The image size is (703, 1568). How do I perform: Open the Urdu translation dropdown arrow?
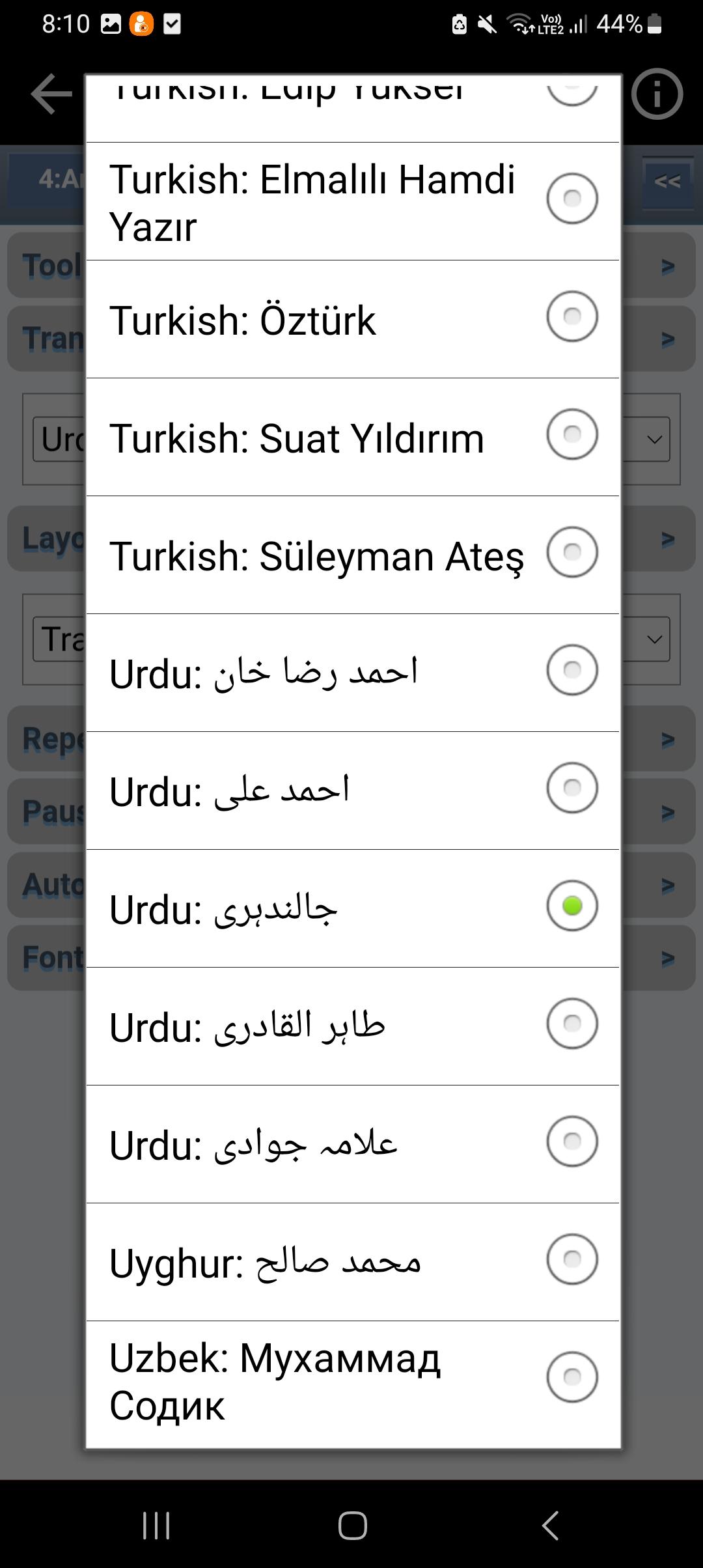pyautogui.click(x=655, y=440)
